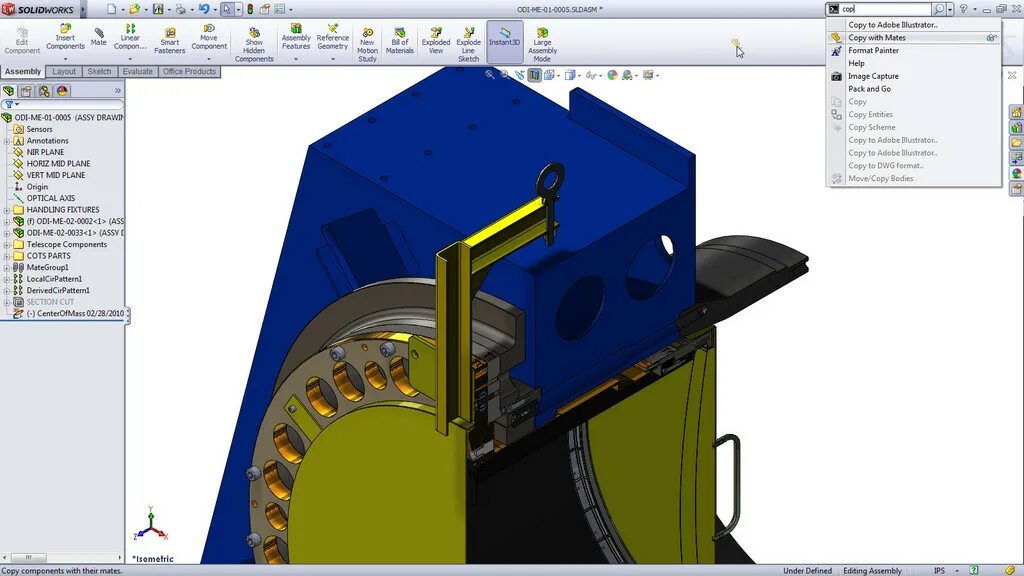This screenshot has width=1024, height=576.
Task: Click the Open file folder icon
Action: 135,9
